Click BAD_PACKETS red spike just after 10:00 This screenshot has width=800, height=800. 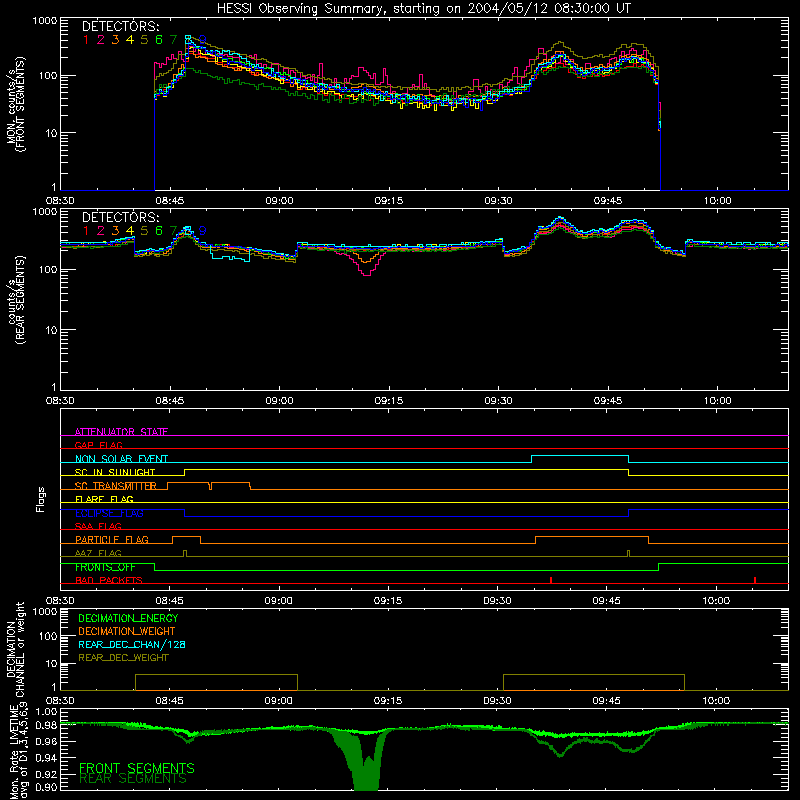click(x=755, y=580)
